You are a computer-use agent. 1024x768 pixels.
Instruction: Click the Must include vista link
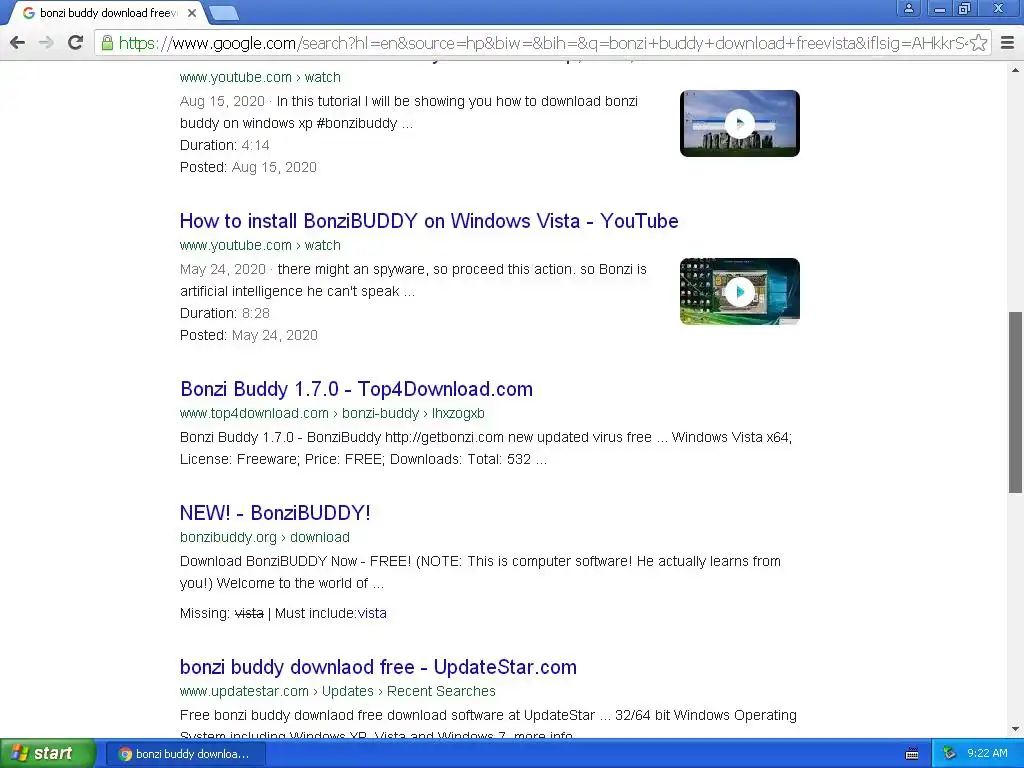point(372,613)
